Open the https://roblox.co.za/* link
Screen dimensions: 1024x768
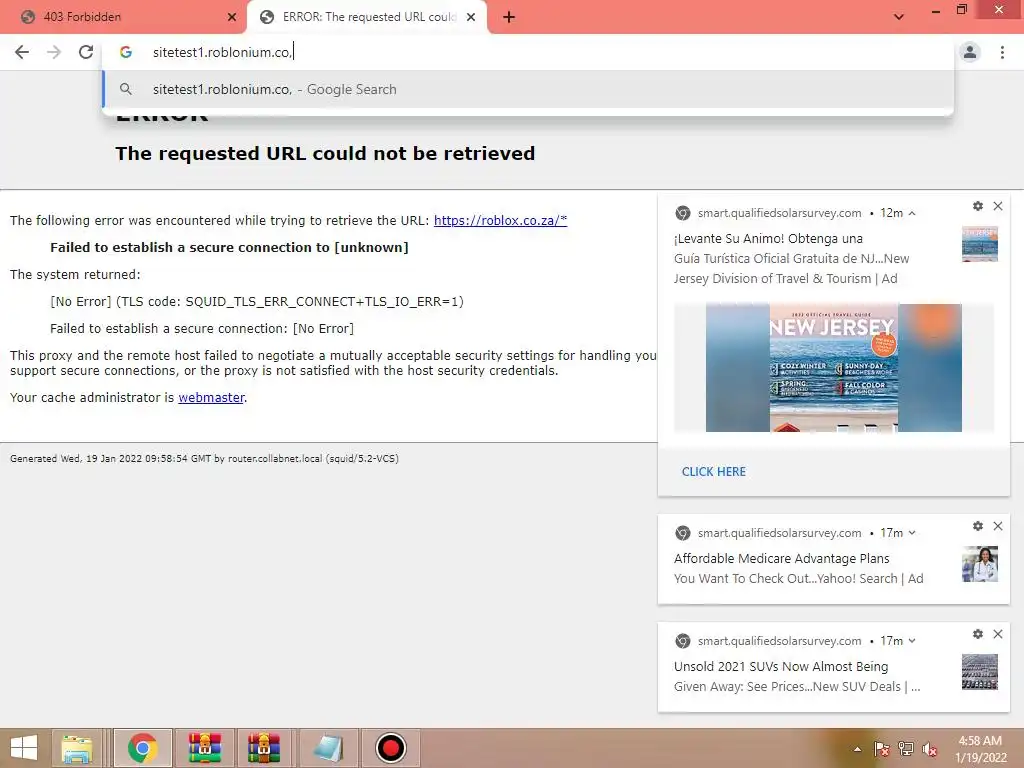pyautogui.click(x=500, y=221)
